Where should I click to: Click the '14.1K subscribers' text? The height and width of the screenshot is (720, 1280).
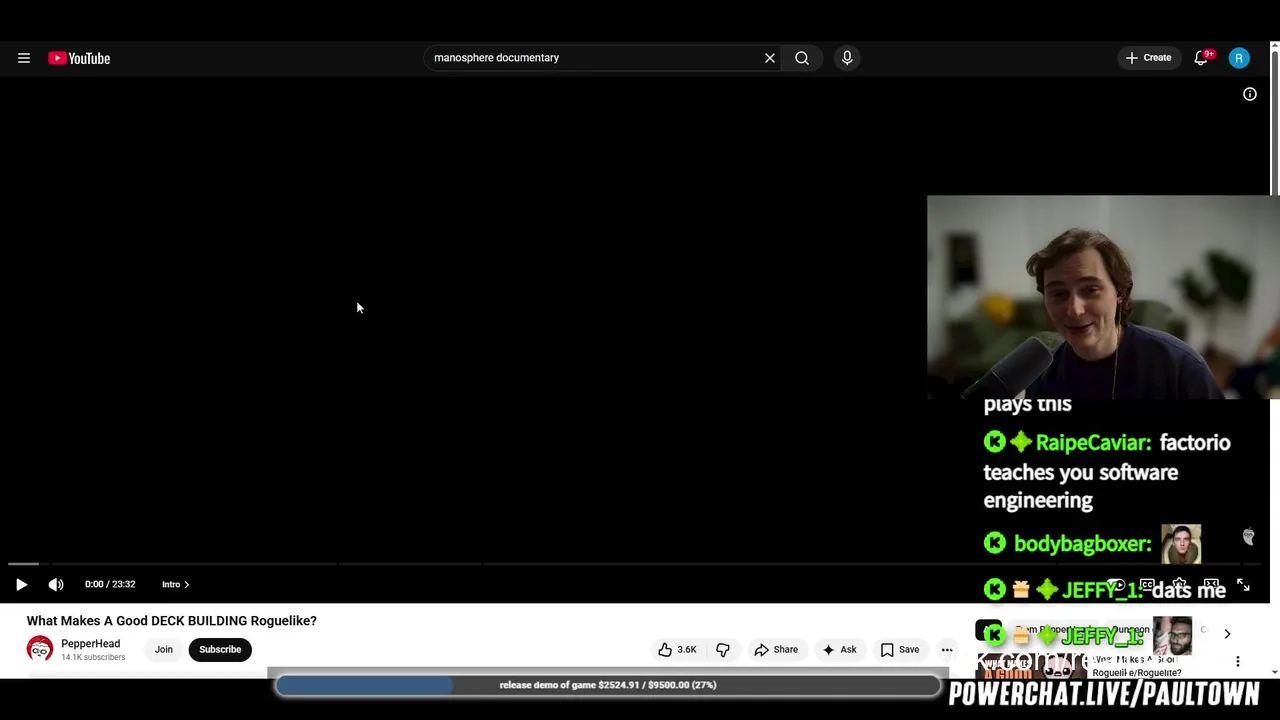[93, 658]
